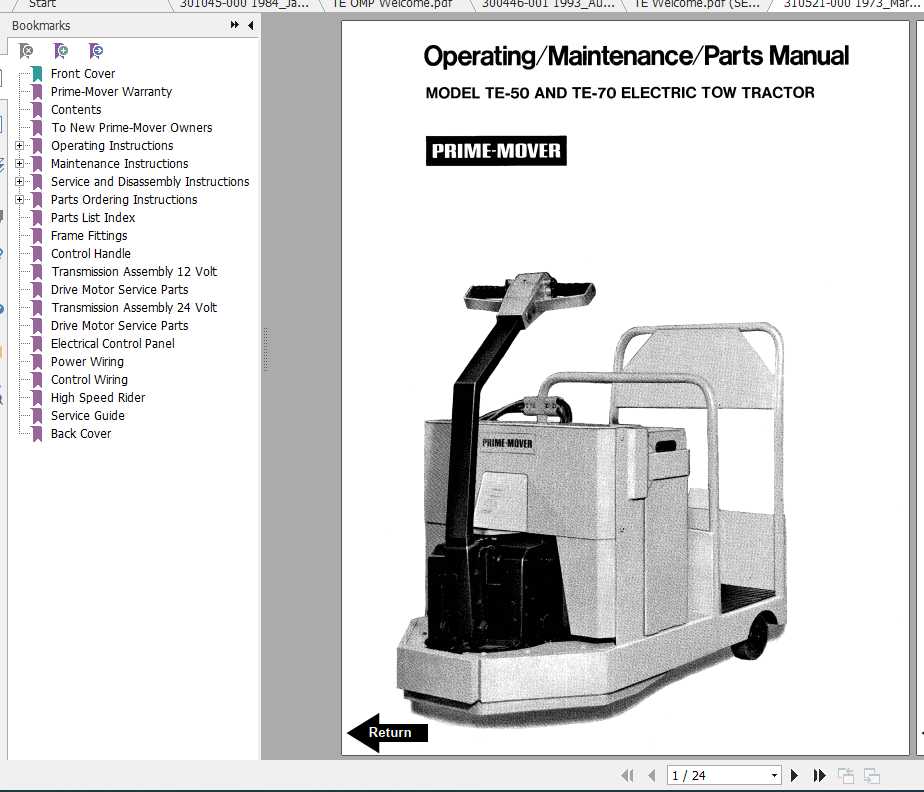Jump to the first page
This screenshot has height=792, width=924.
628,774
